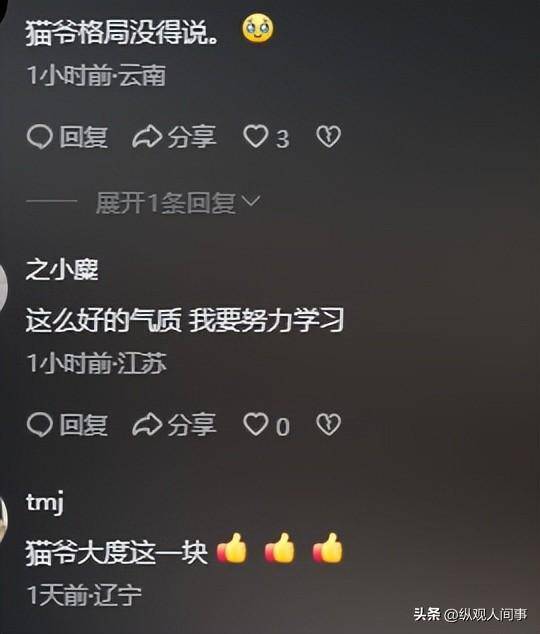Open the profile of user 之小鹿
Screen dimensions: 540x634
coord(62,270)
